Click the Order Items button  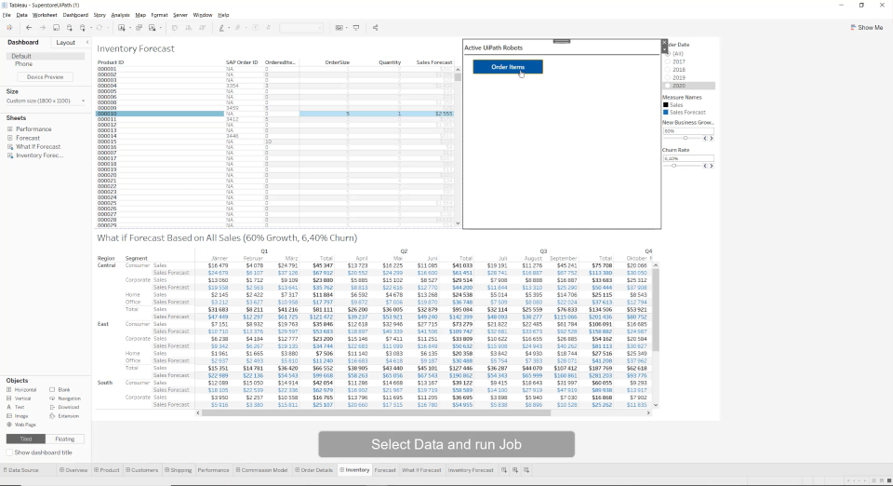pyautogui.click(x=507, y=67)
